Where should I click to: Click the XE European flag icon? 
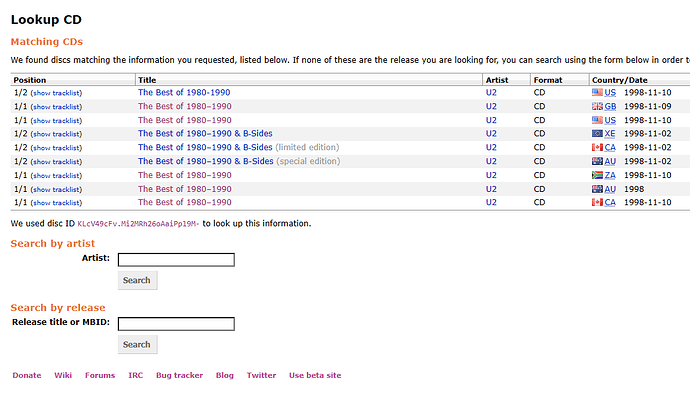597,134
